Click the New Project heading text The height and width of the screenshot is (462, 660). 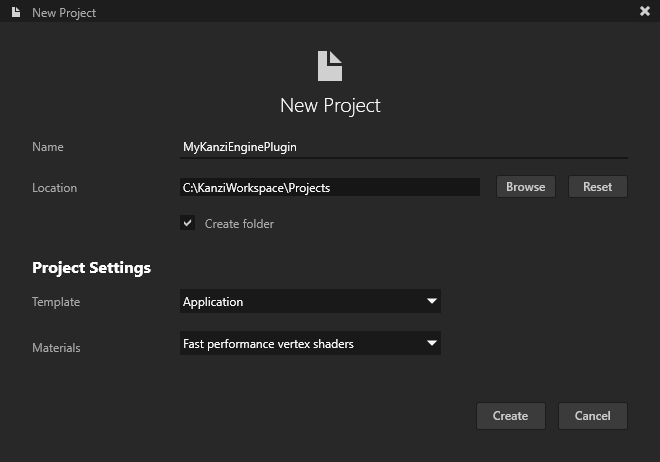(330, 105)
